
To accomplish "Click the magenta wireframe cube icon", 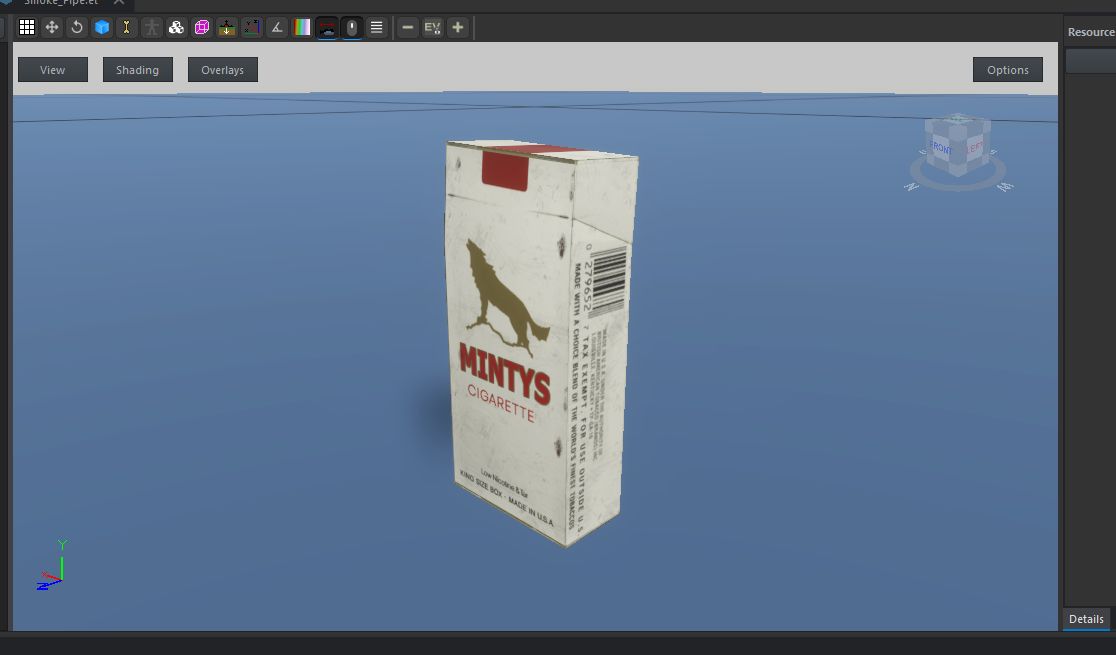I will pos(202,27).
